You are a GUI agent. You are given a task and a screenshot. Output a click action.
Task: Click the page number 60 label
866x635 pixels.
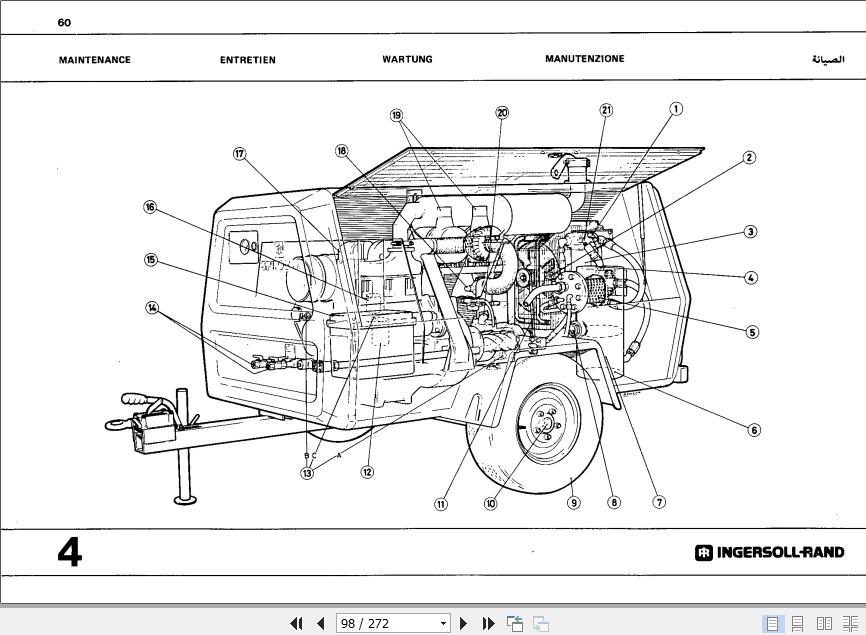(63, 21)
